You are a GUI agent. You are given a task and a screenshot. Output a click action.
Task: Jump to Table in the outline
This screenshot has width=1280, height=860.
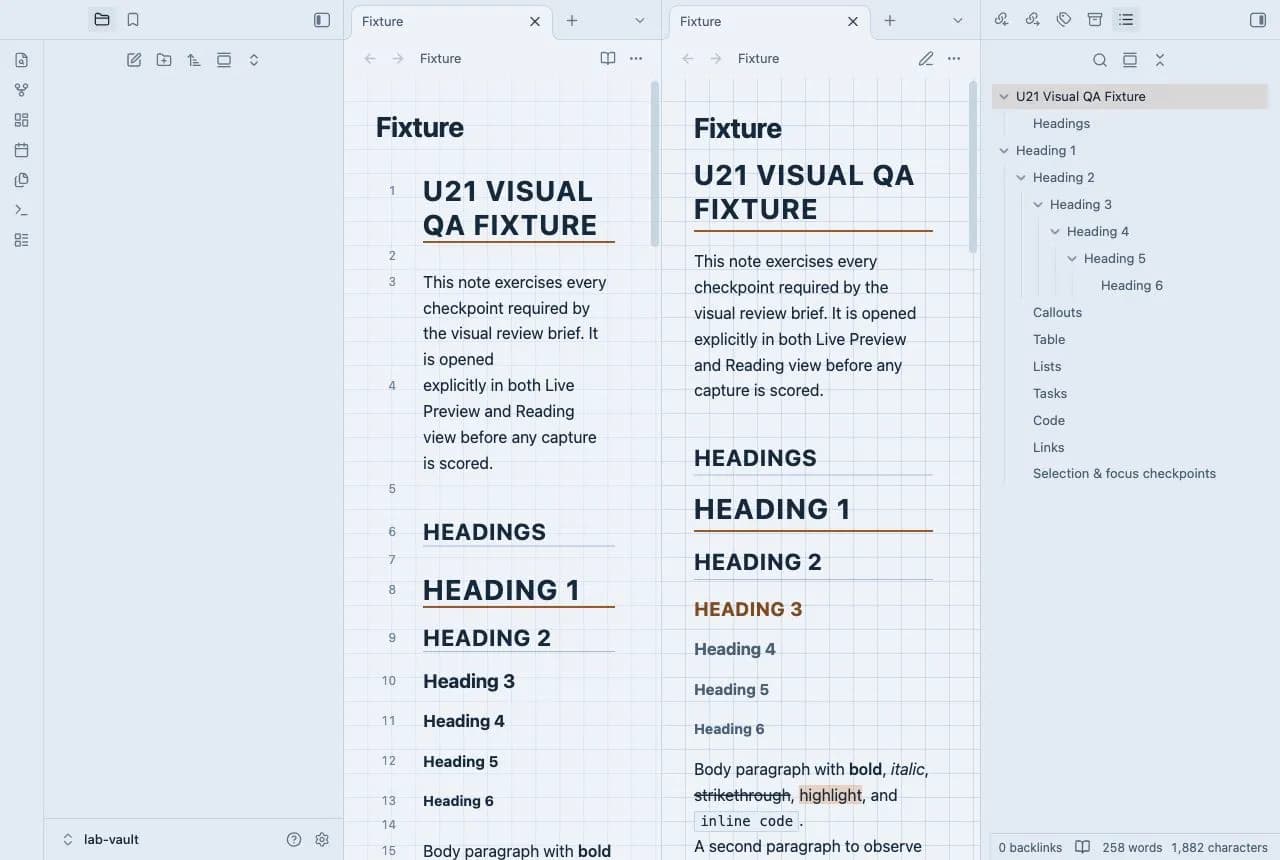coord(1049,340)
